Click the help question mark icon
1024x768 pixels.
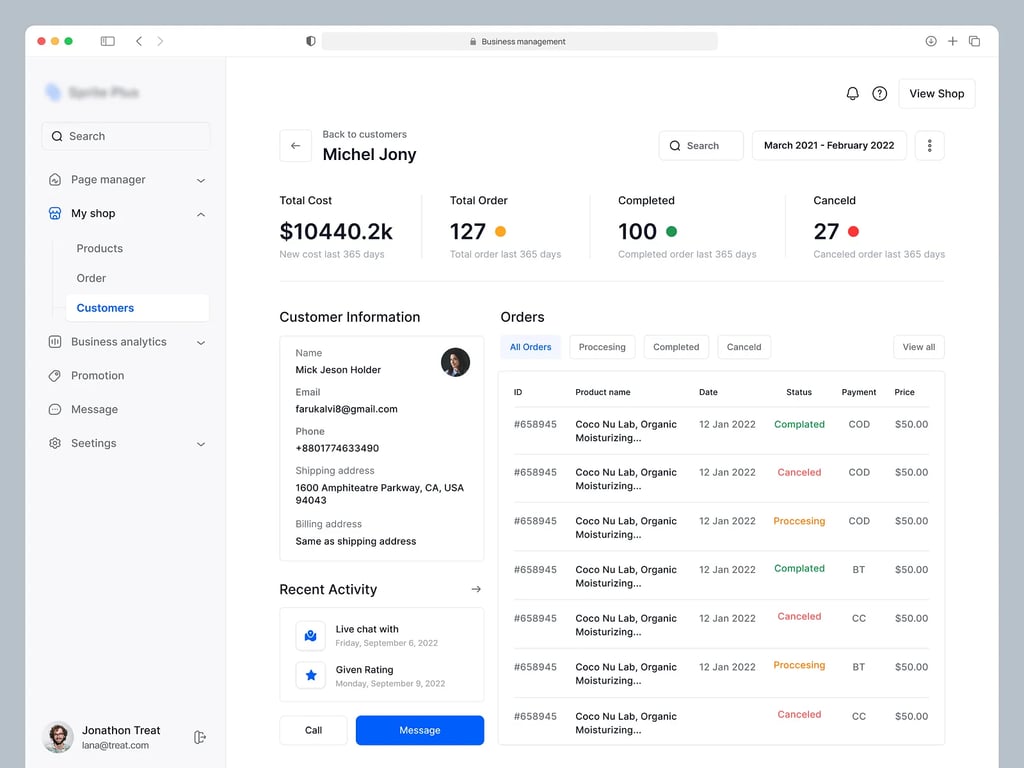880,93
